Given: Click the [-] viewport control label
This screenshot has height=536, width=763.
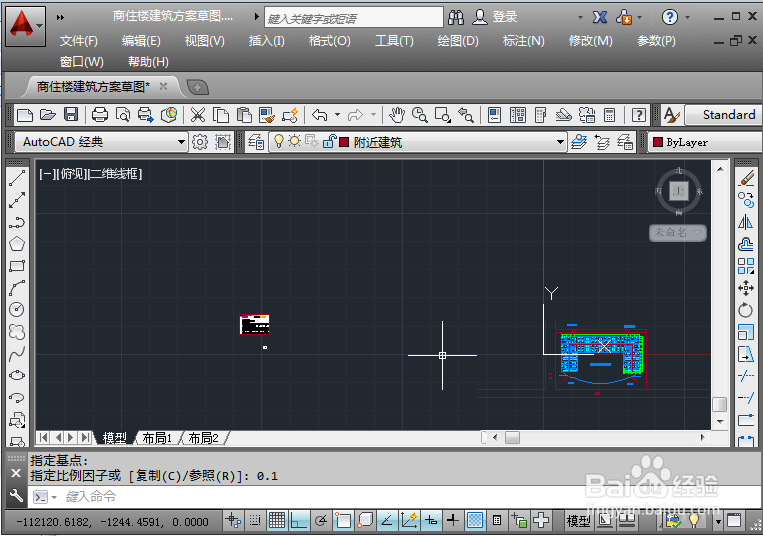Looking at the screenshot, I should coord(47,174).
